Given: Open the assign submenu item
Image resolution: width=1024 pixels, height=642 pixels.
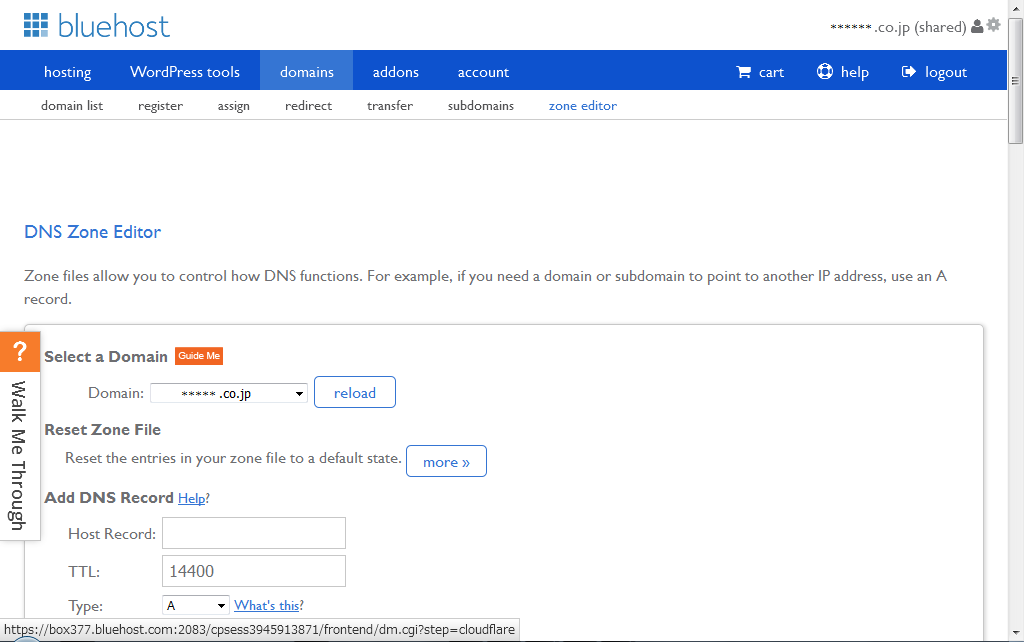Looking at the screenshot, I should tap(234, 106).
